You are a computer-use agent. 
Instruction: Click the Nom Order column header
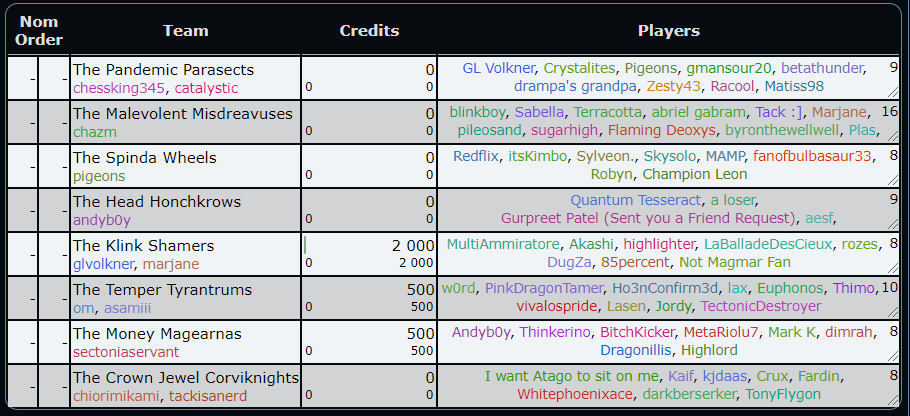[x=39, y=30]
